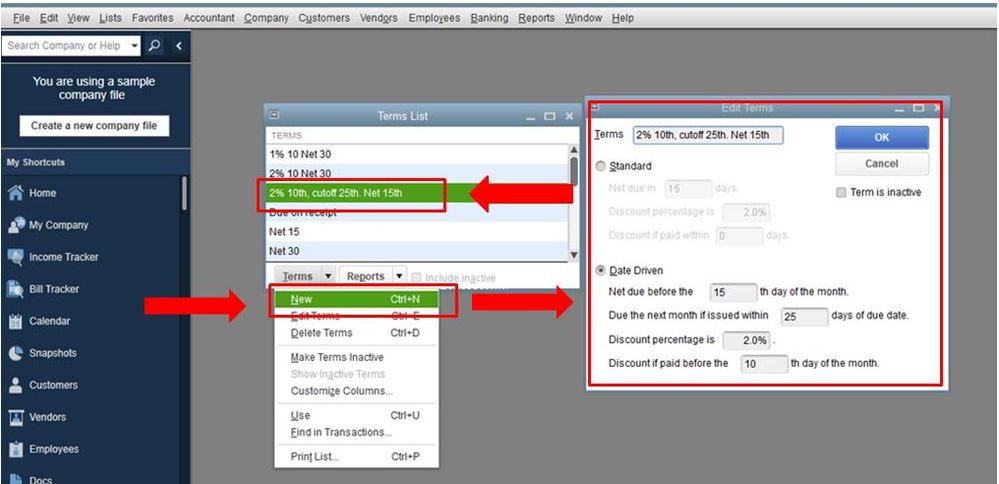
Task: Open the Banking menu
Action: [489, 18]
